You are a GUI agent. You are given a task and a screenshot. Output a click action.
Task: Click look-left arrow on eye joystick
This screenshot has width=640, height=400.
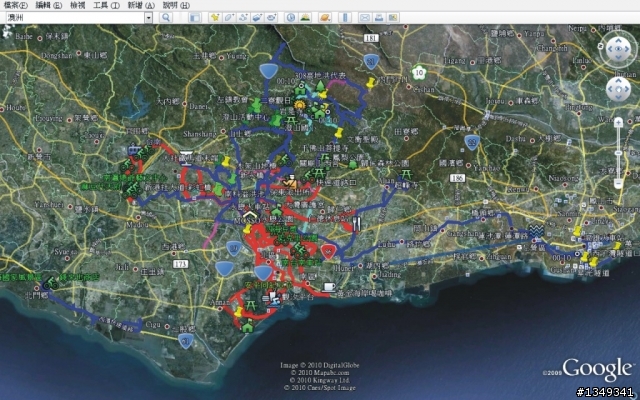point(610,49)
